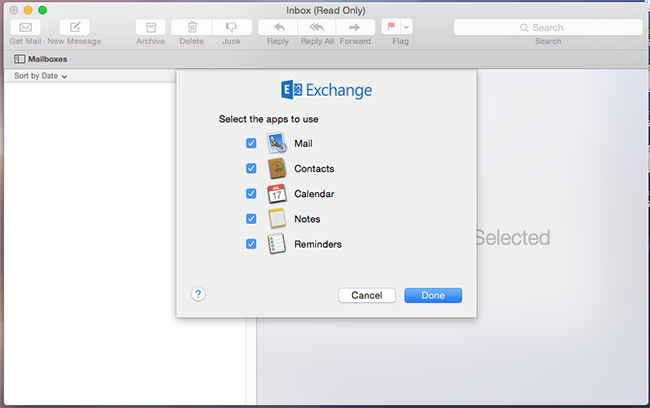
Task: Uncheck the Calendar checkbox
Action: [x=251, y=194]
